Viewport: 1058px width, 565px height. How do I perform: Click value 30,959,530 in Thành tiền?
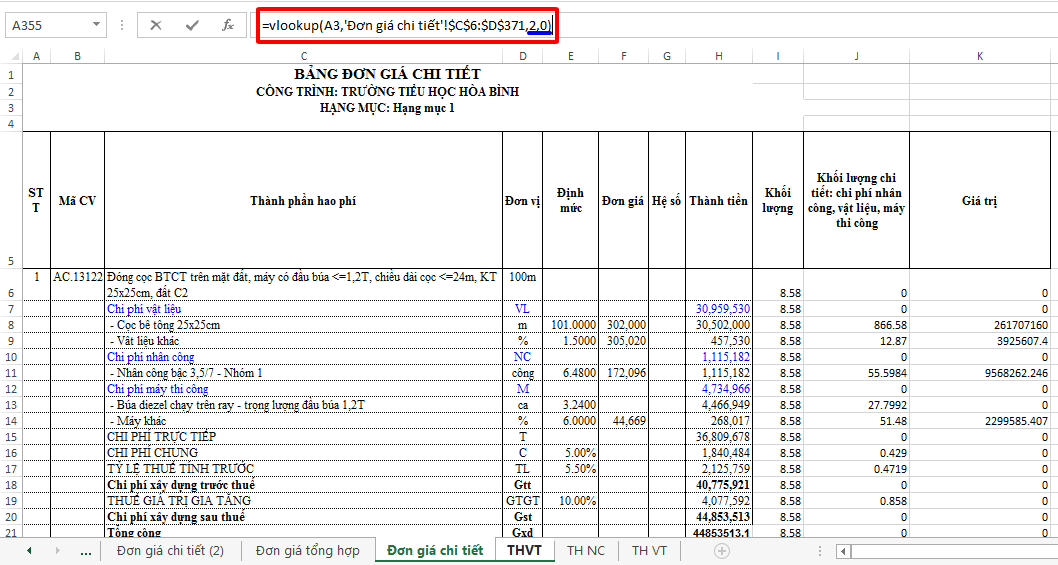click(x=719, y=308)
